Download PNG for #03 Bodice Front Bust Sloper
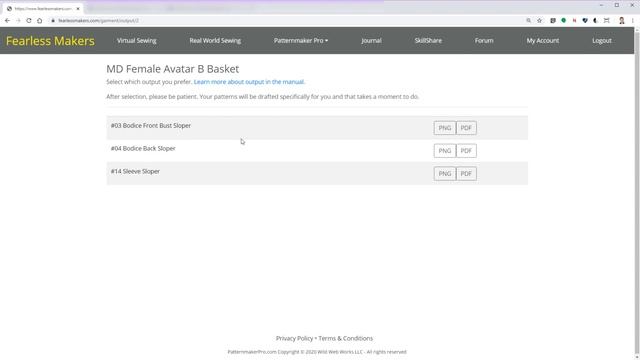This screenshot has height=360, width=640. point(444,128)
